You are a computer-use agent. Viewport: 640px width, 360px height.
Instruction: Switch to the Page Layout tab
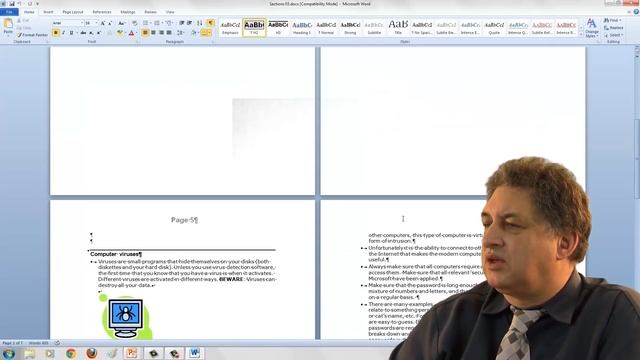tap(73, 12)
